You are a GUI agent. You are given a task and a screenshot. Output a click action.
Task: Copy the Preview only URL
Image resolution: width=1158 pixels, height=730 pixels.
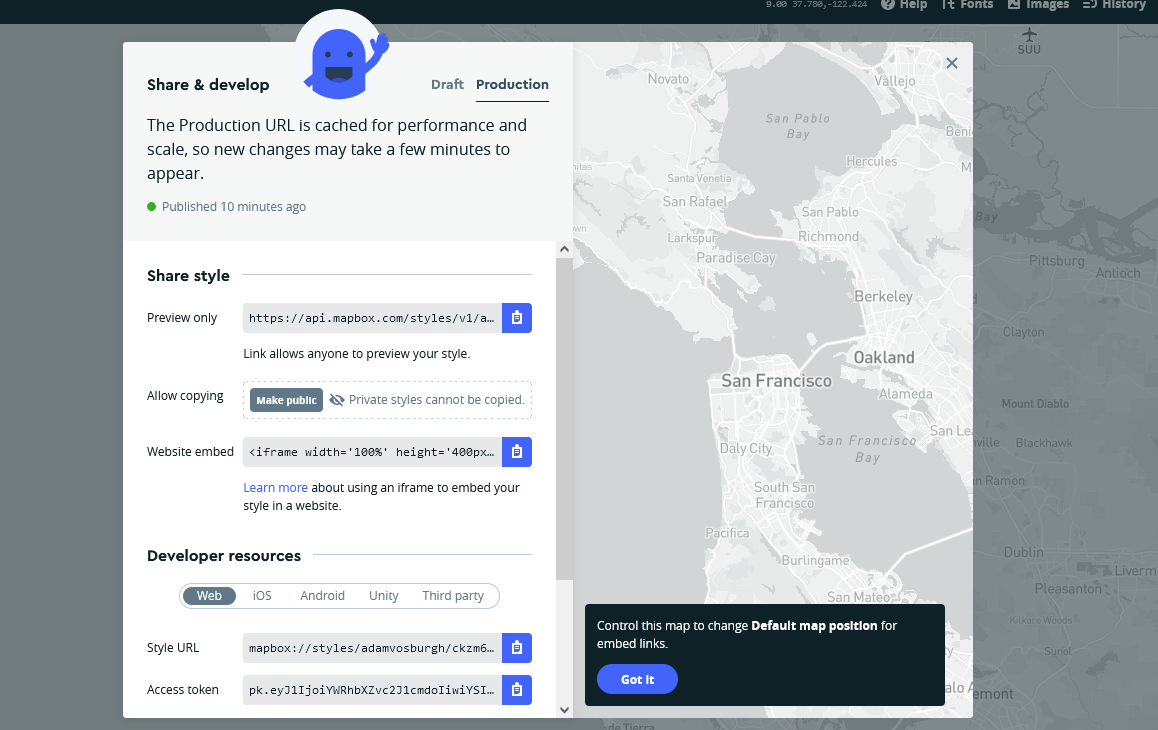pos(516,318)
